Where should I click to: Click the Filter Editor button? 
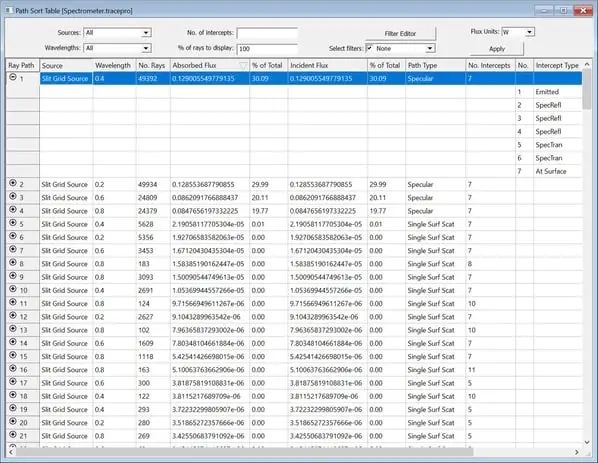(400, 34)
